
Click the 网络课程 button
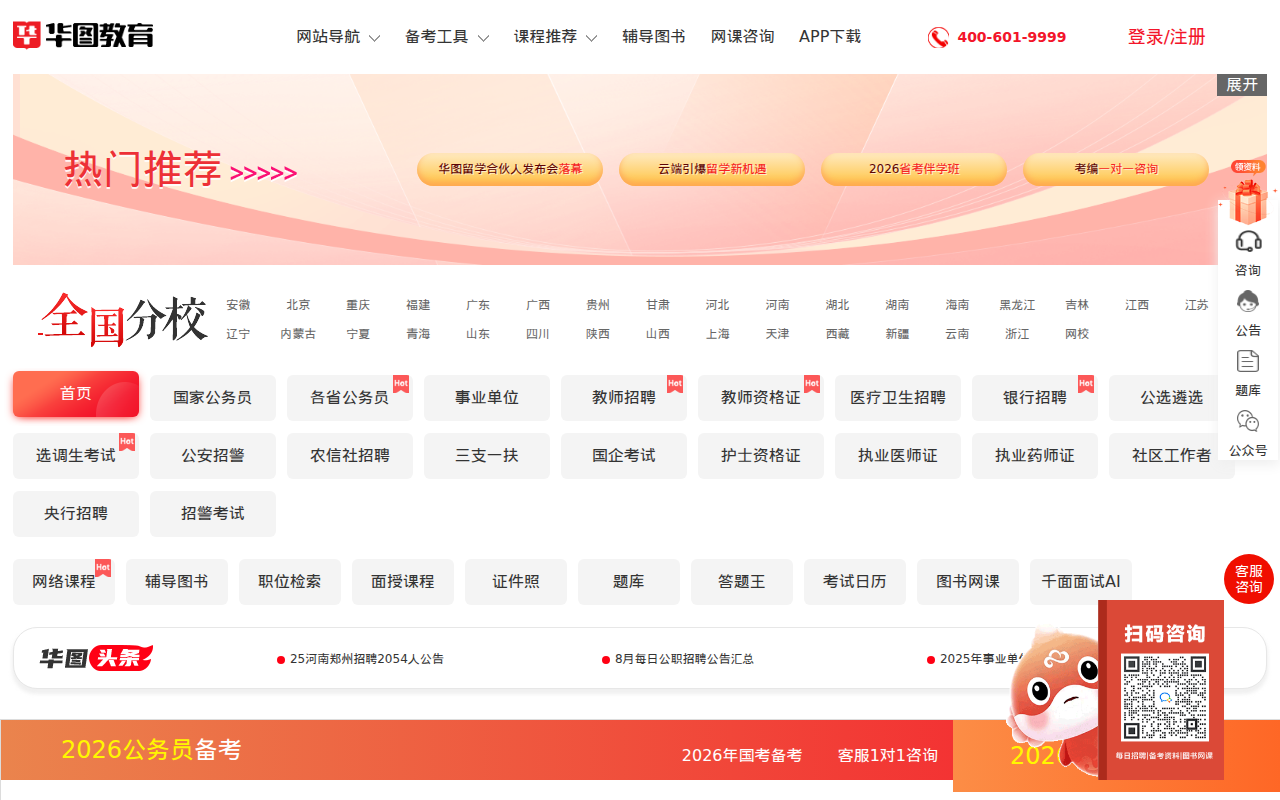64,582
